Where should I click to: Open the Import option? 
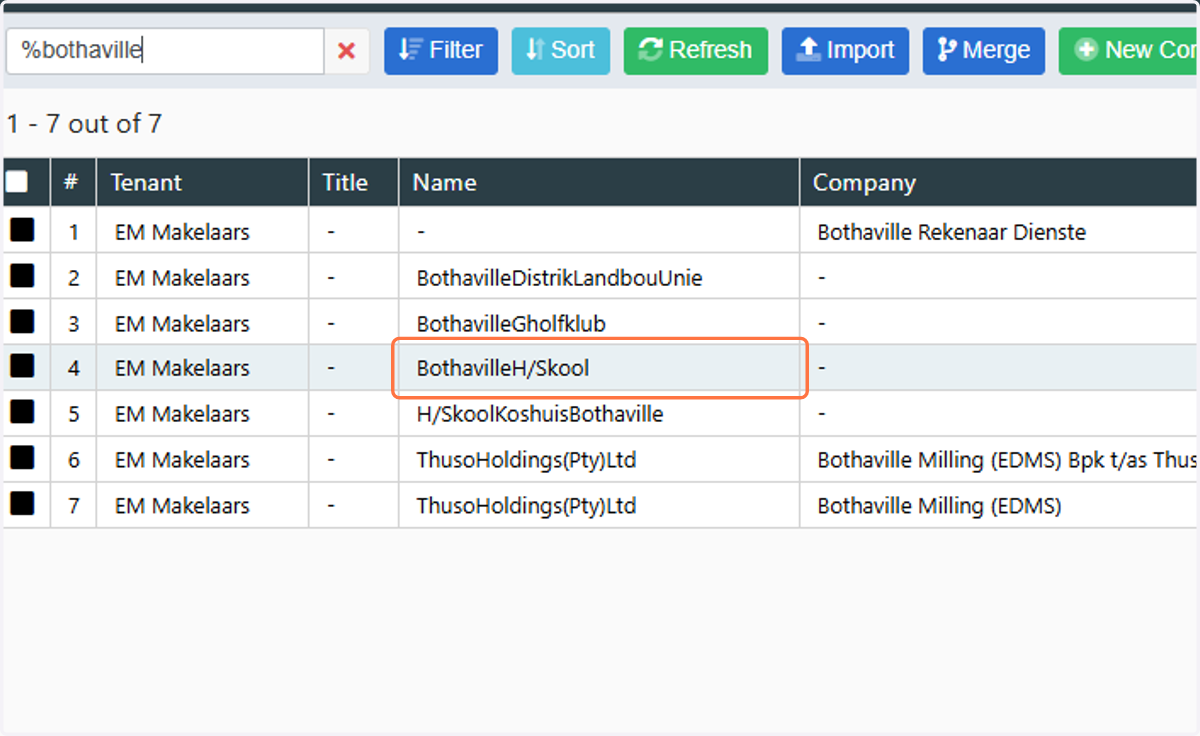tap(845, 50)
